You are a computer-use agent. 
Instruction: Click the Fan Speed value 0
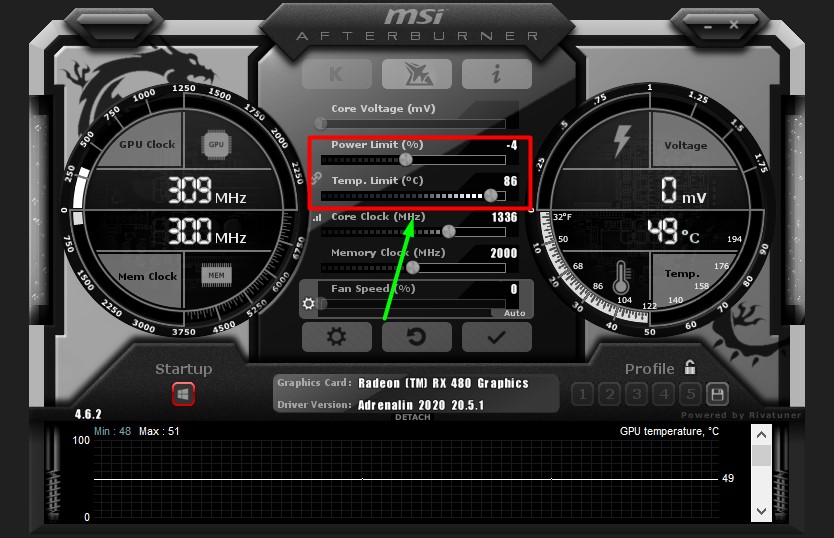pyautogui.click(x=514, y=289)
